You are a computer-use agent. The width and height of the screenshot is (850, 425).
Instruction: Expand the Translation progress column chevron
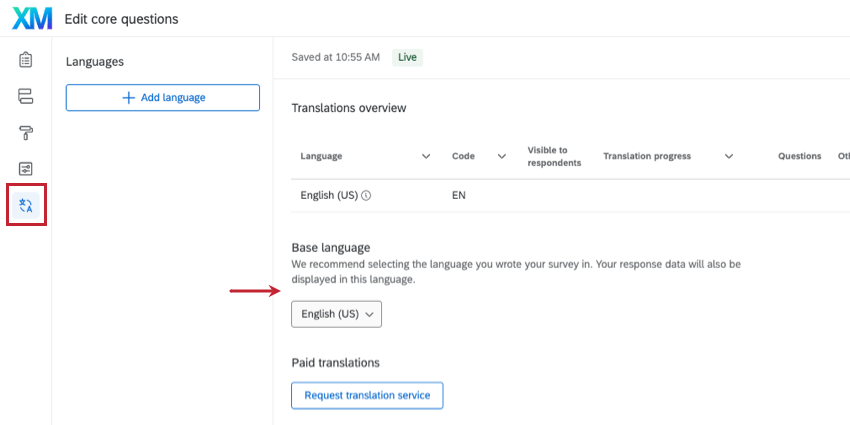729,157
